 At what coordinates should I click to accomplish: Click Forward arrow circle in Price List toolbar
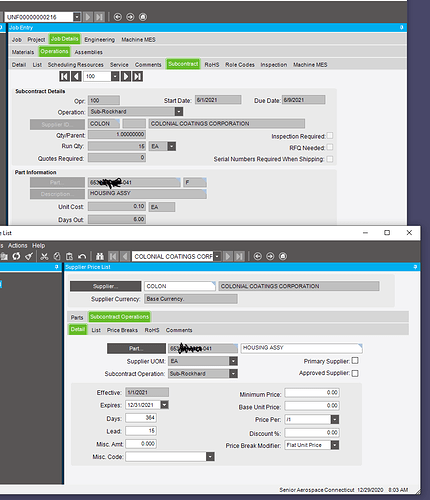(270, 256)
